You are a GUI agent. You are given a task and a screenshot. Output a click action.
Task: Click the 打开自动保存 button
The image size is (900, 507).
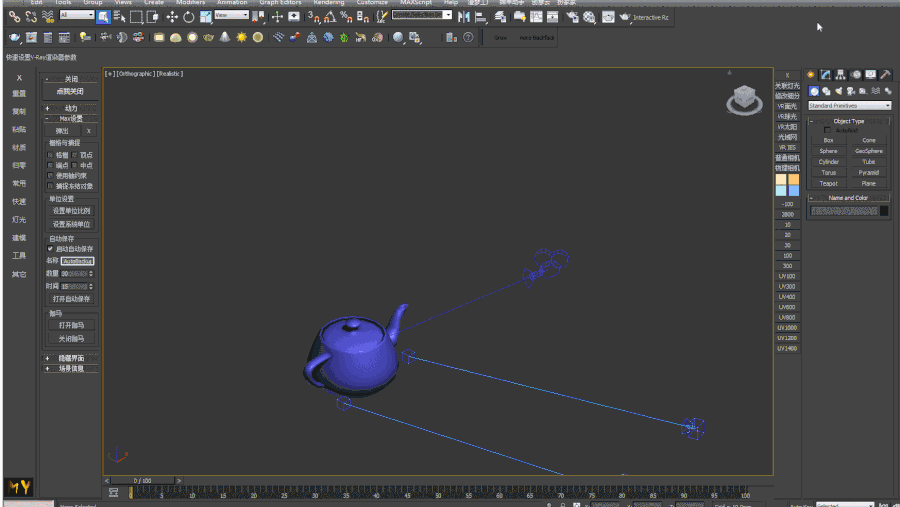pos(71,299)
